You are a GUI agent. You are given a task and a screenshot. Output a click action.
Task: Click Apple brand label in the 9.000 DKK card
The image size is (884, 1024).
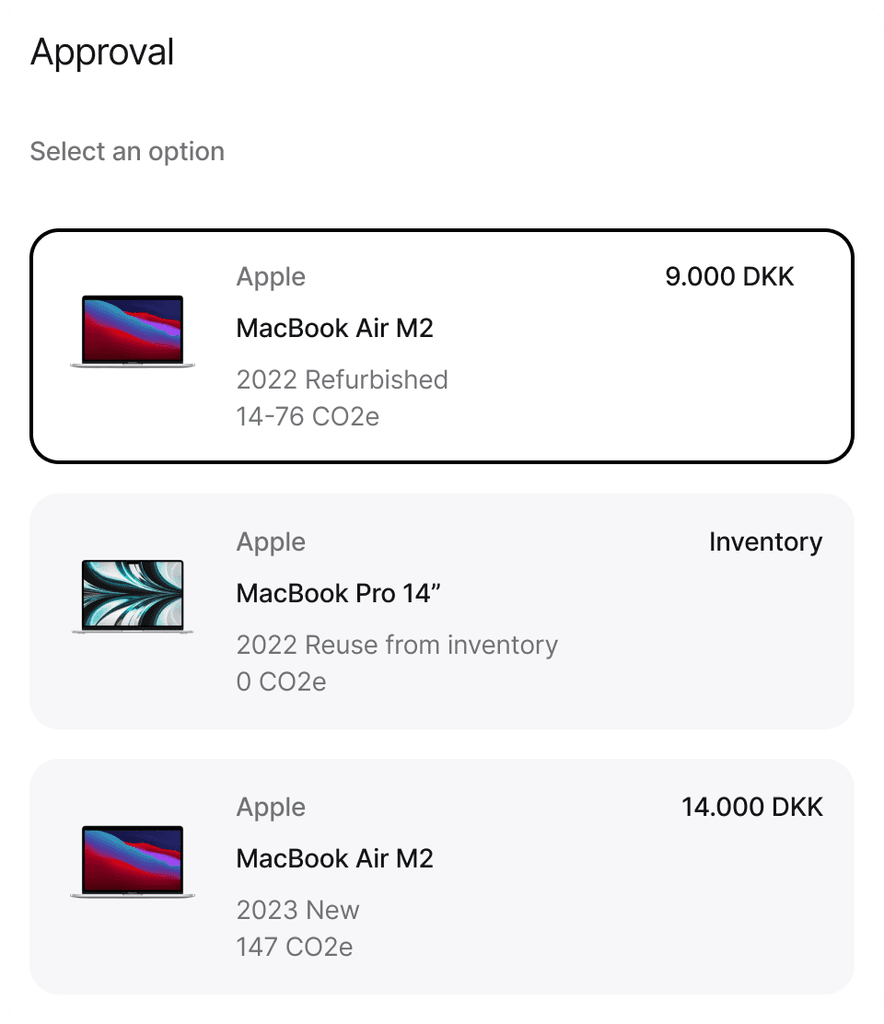[x=271, y=277]
